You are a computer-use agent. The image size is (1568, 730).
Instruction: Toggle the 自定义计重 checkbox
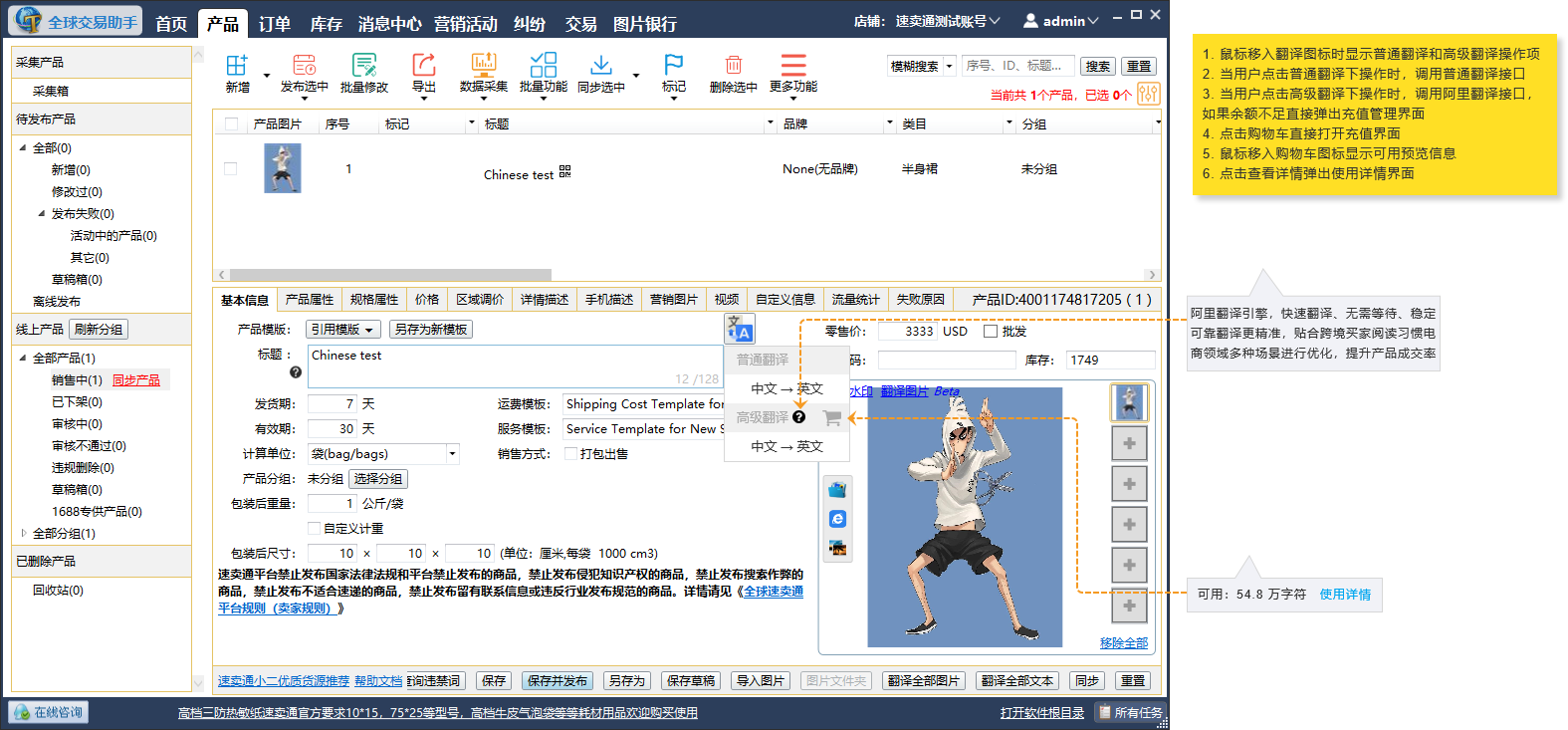click(315, 529)
